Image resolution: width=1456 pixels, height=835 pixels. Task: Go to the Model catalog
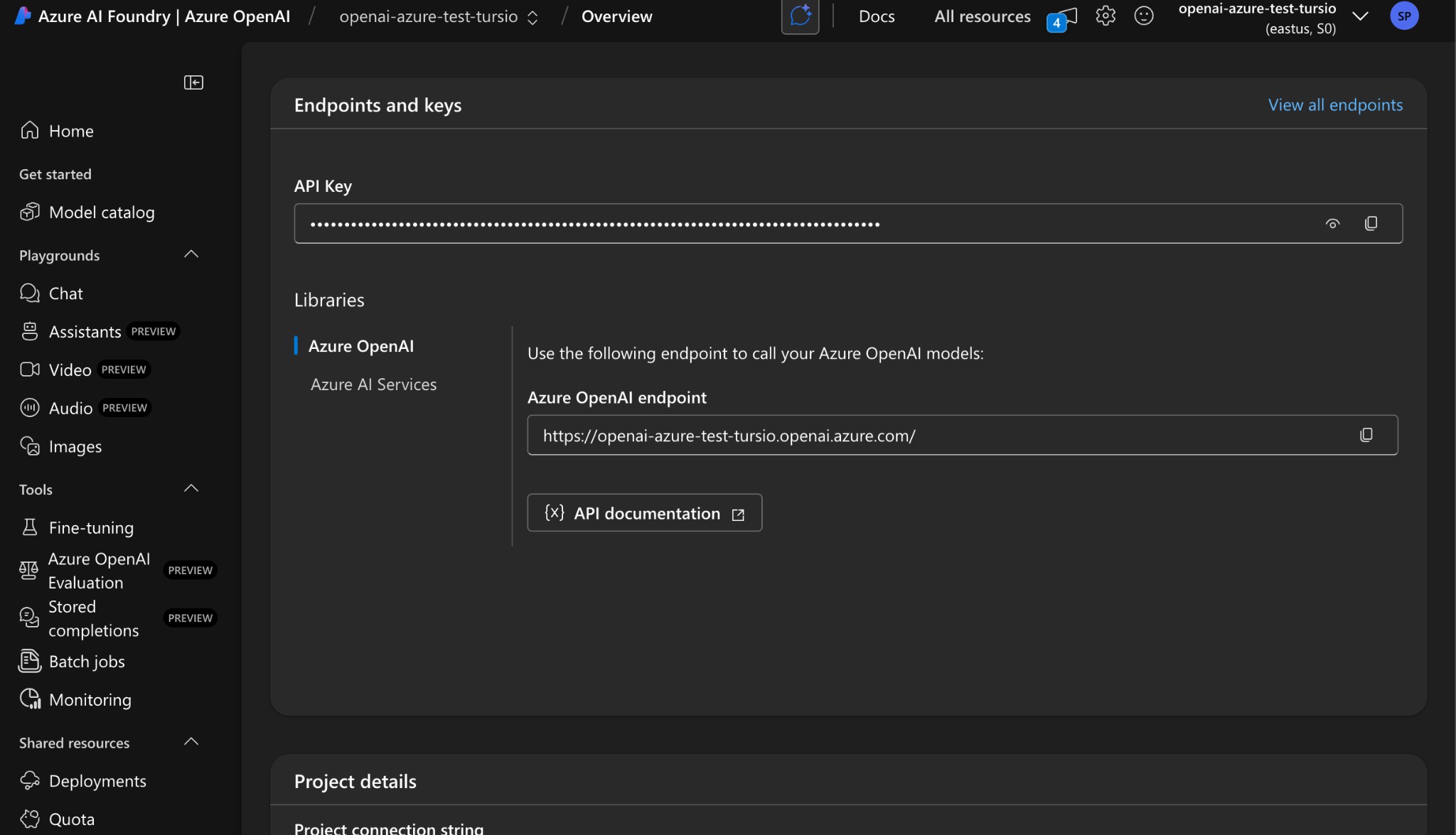coord(101,212)
